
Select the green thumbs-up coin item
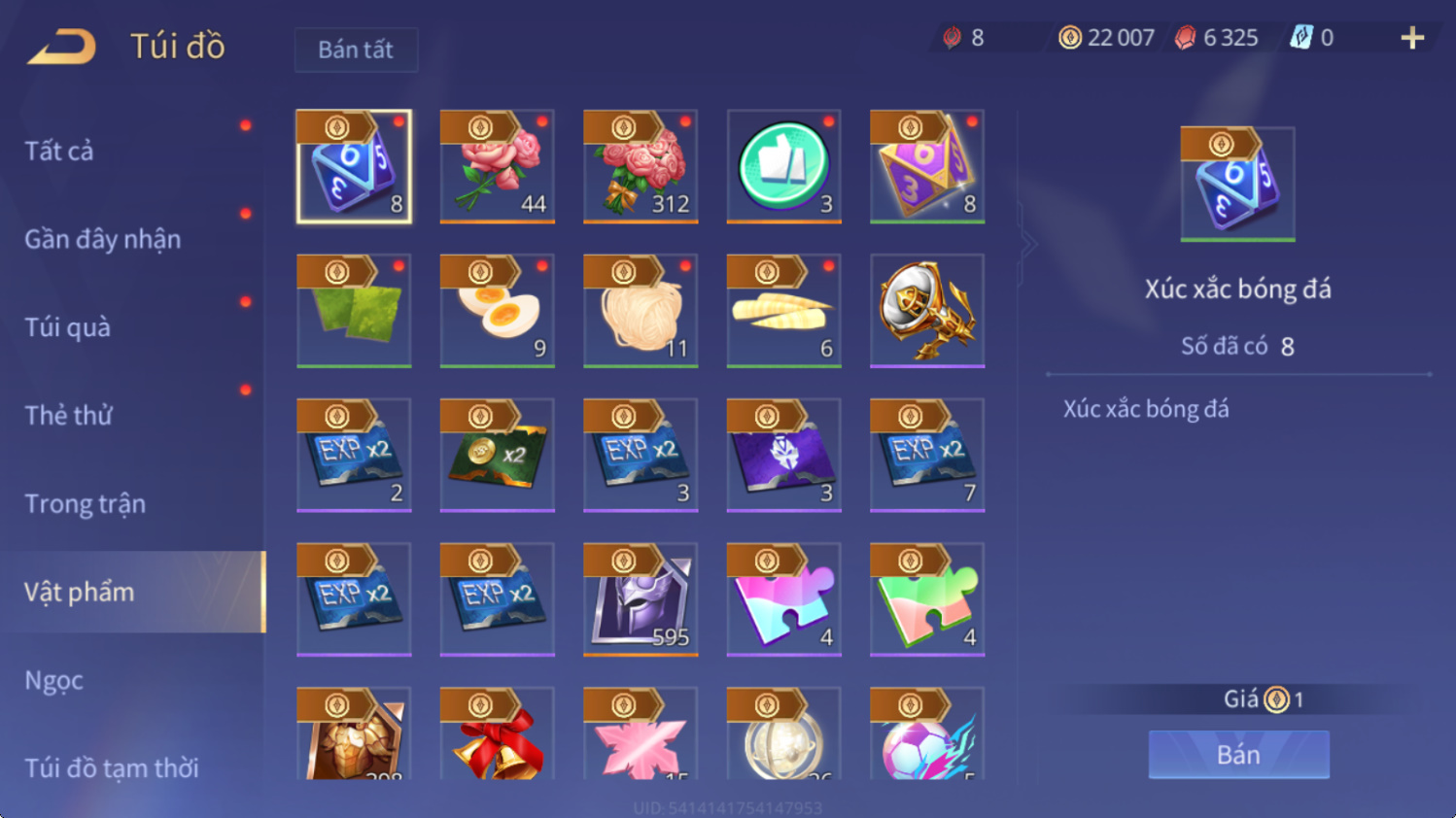[x=783, y=166]
